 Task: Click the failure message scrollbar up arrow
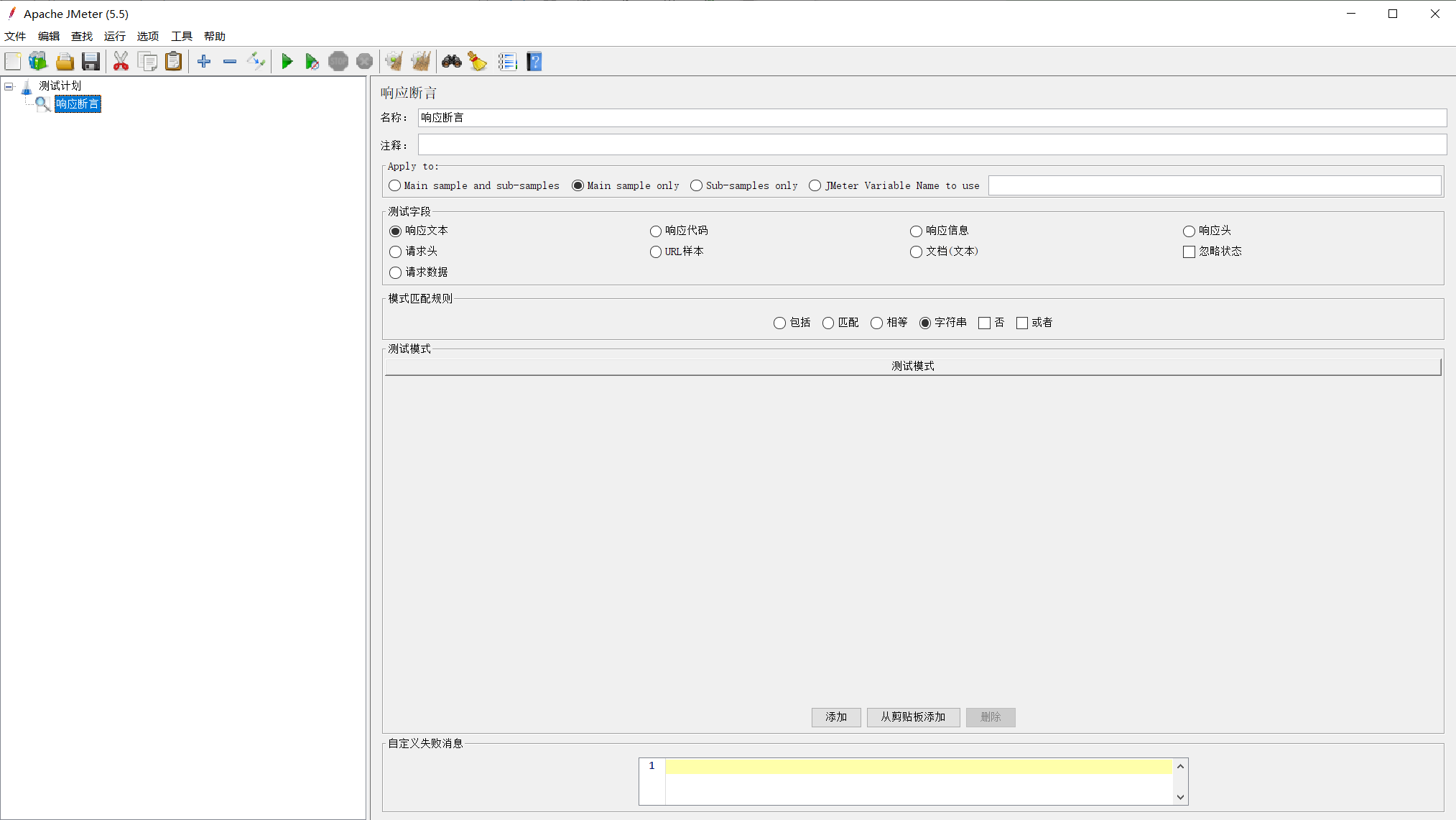point(1180,766)
